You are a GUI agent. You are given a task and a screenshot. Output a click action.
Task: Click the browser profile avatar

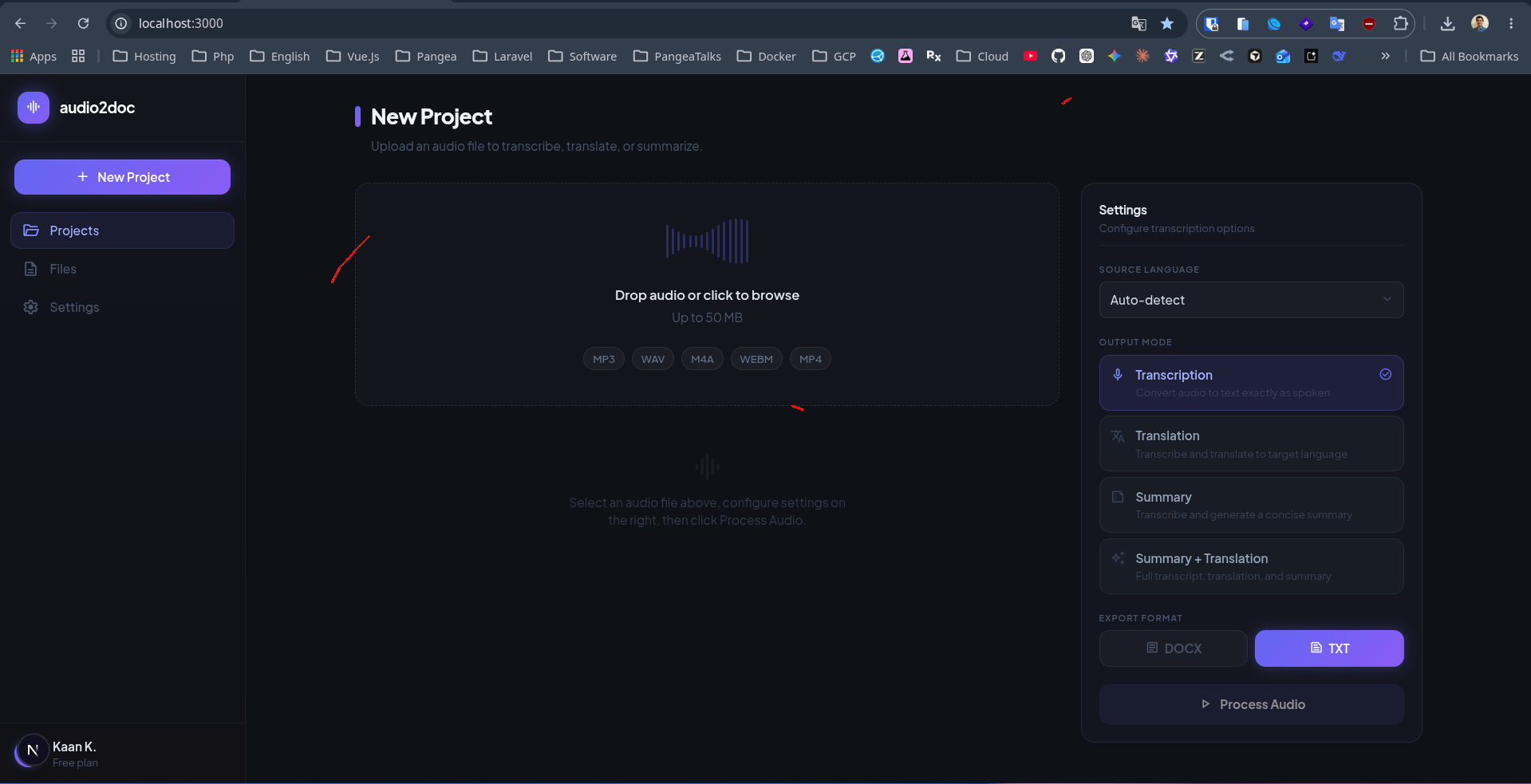(1479, 23)
